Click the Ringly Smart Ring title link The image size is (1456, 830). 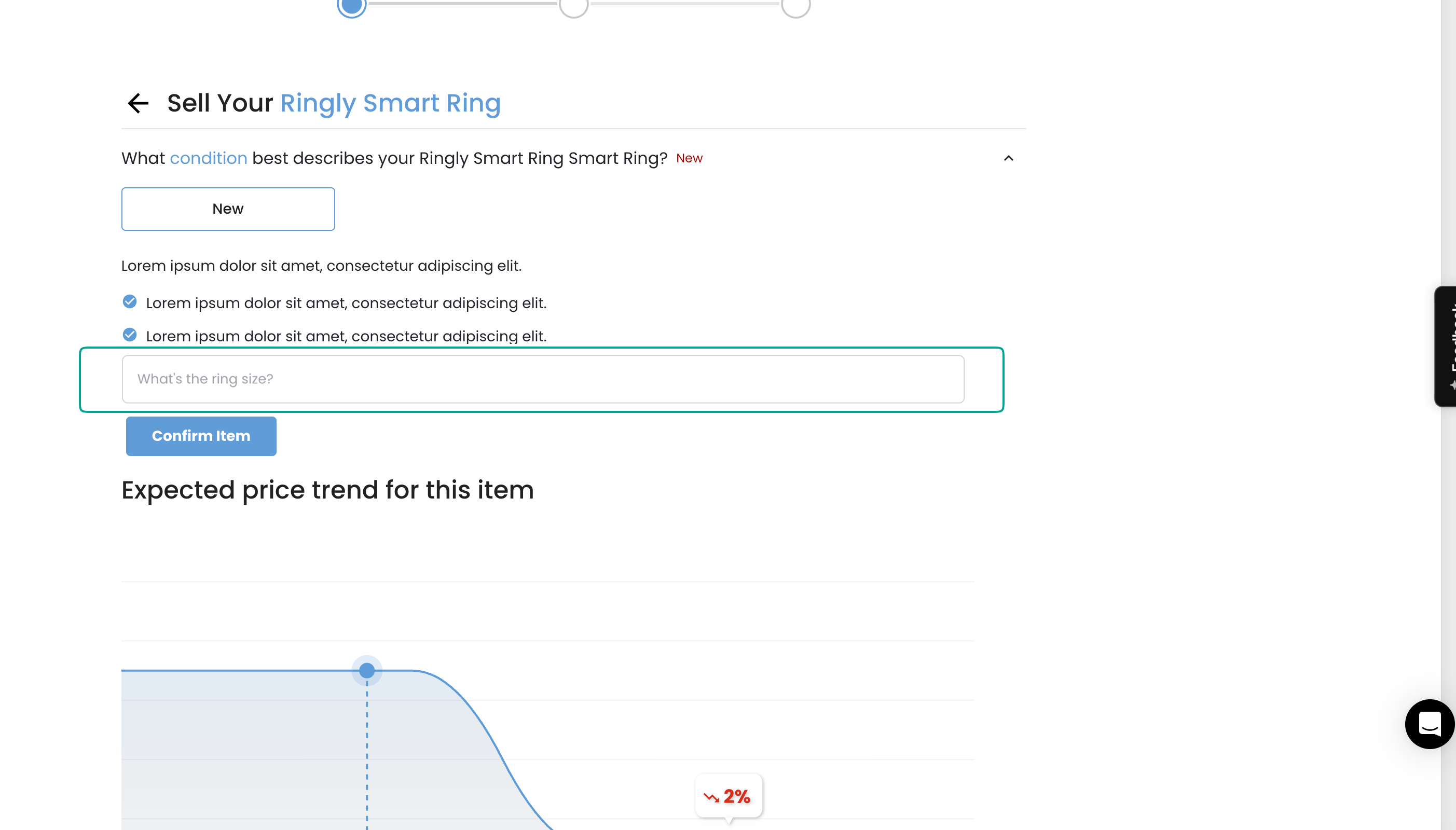pos(391,103)
